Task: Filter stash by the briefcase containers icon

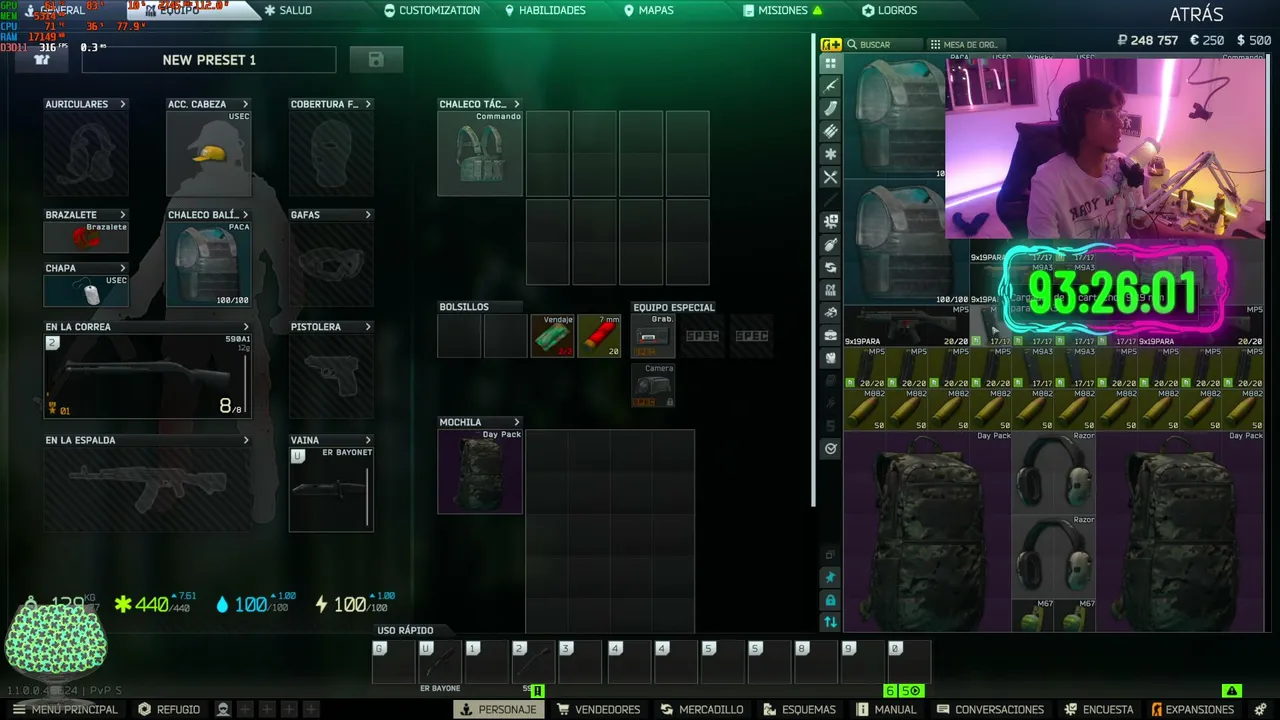Action: point(830,335)
